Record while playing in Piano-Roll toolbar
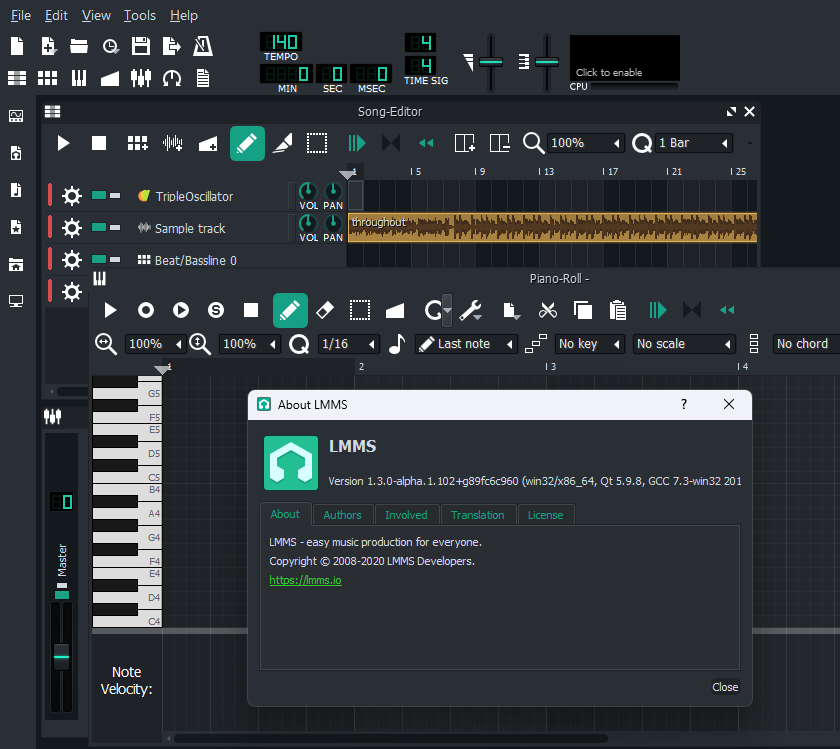840x749 pixels. pyautogui.click(x=181, y=310)
